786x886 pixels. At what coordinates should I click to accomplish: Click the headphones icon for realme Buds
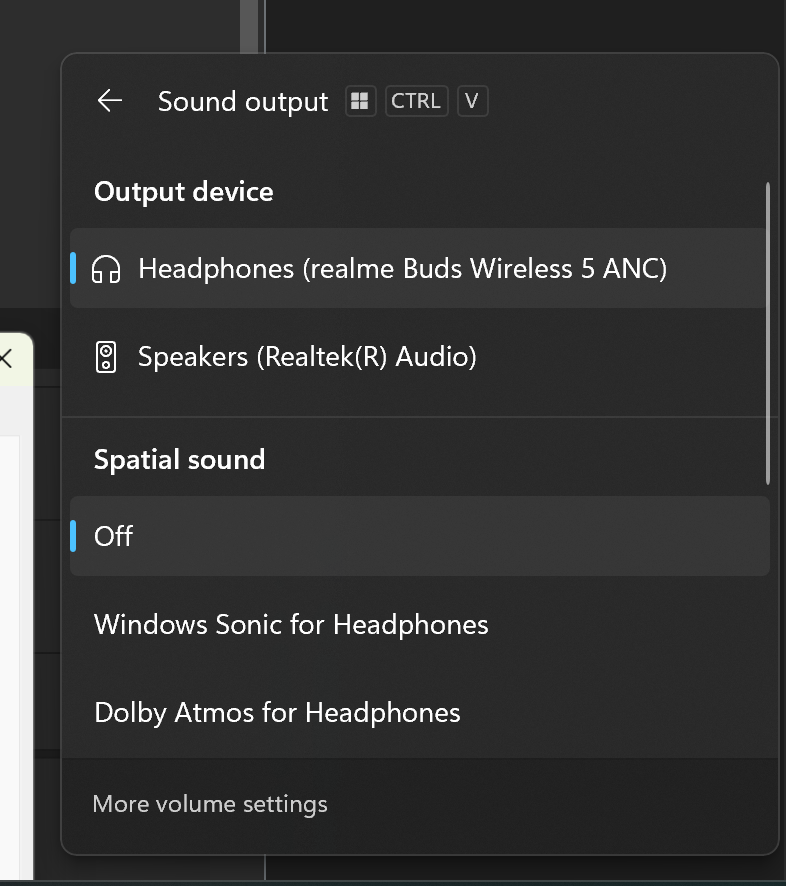(x=106, y=269)
